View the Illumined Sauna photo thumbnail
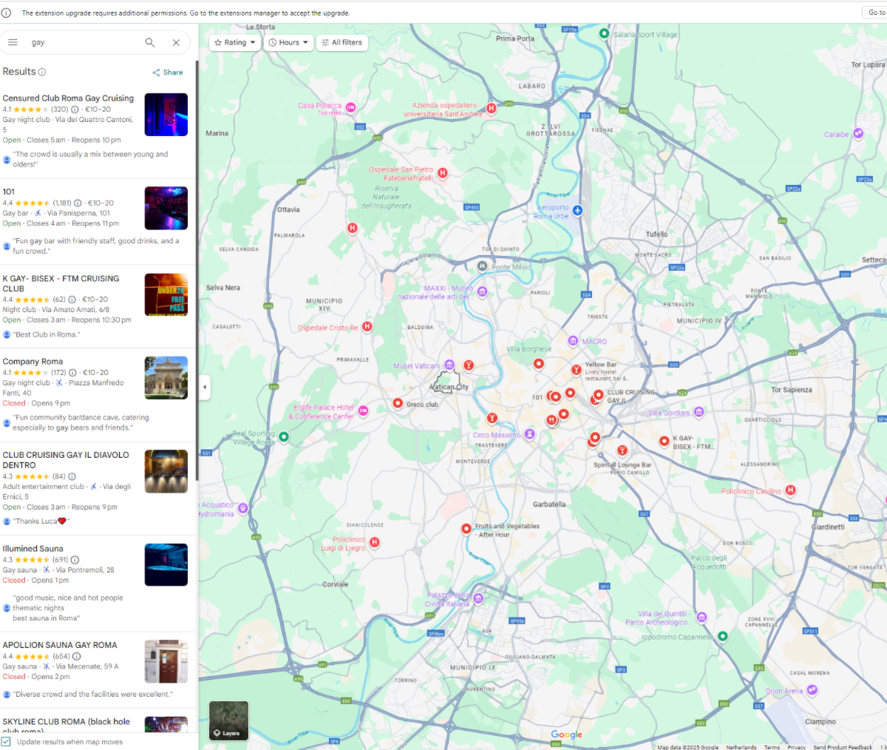Viewport: 887px width, 750px height. pyautogui.click(x=166, y=565)
